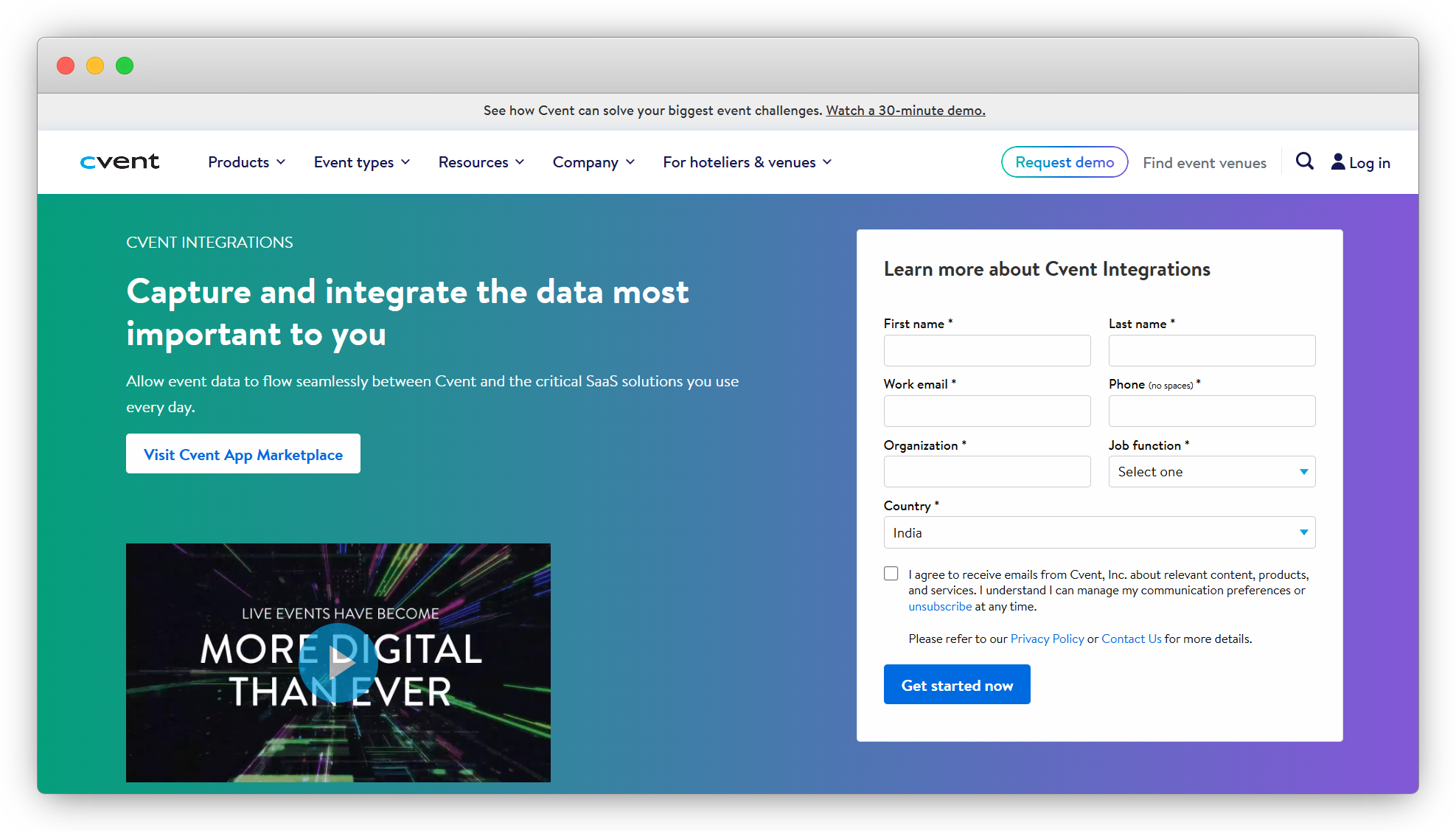Focus the Last name field

1211,351
